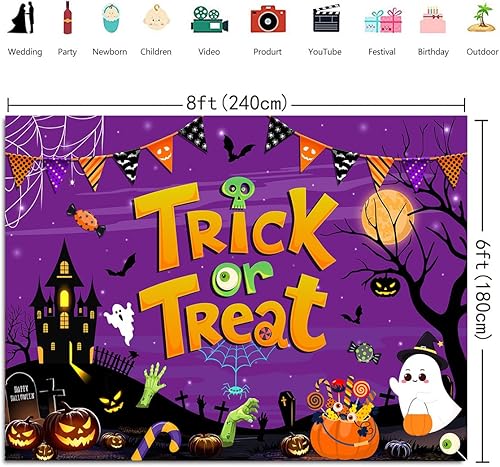Click the green skull above Trick
The height and width of the screenshot is (467, 500).
click(239, 193)
